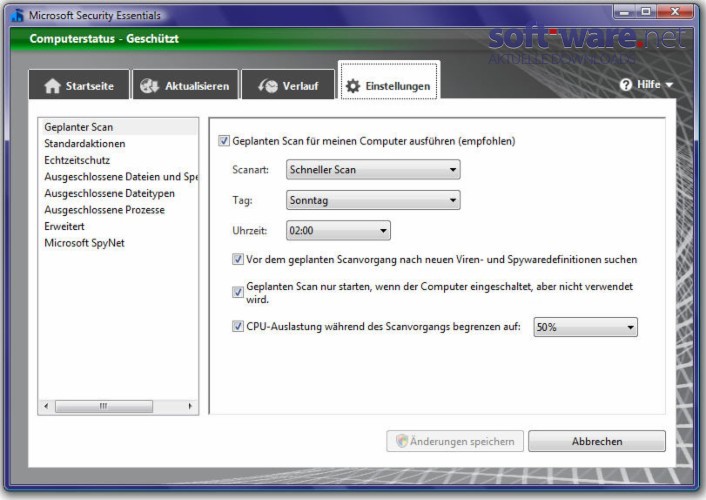Select 'Standardaktionen' in the settings list
This screenshot has height=500, width=706.
[118, 144]
